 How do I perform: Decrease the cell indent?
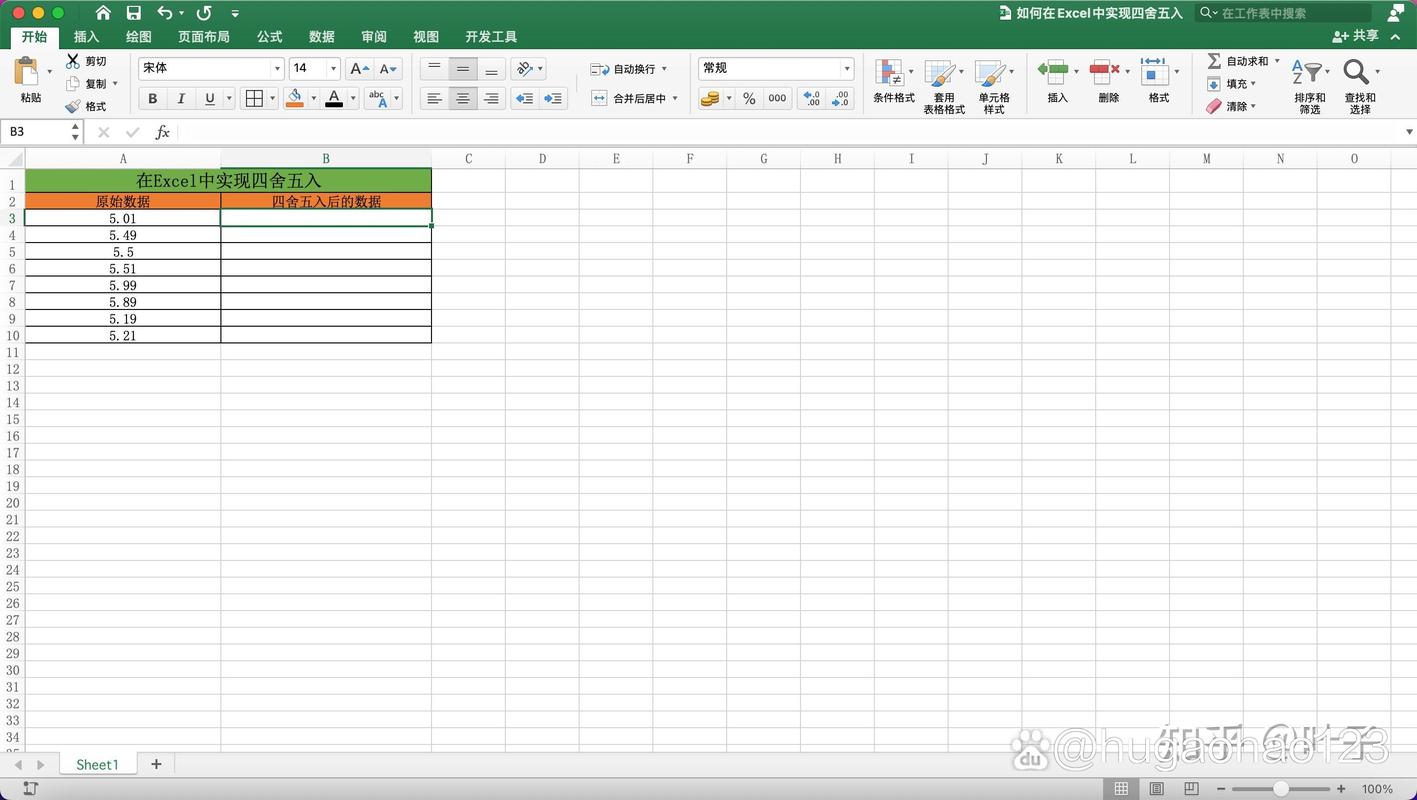(x=524, y=98)
